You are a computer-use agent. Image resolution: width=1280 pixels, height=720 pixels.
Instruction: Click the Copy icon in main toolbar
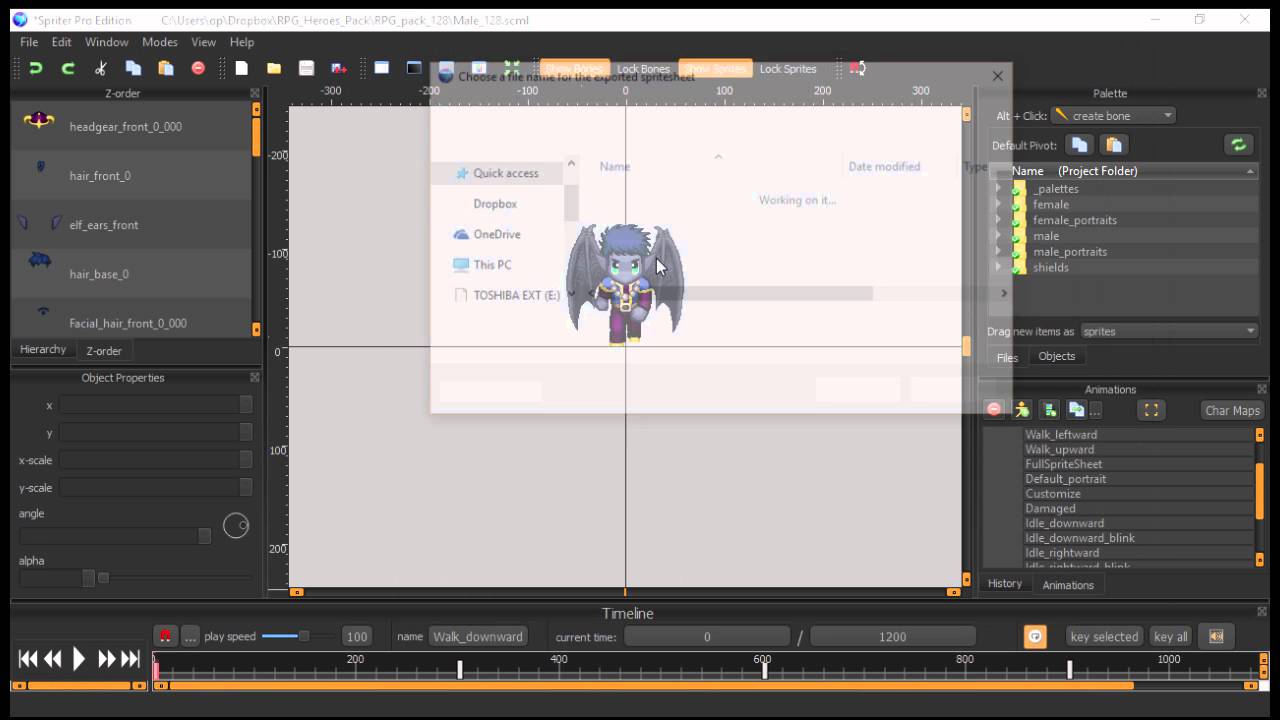pos(133,68)
